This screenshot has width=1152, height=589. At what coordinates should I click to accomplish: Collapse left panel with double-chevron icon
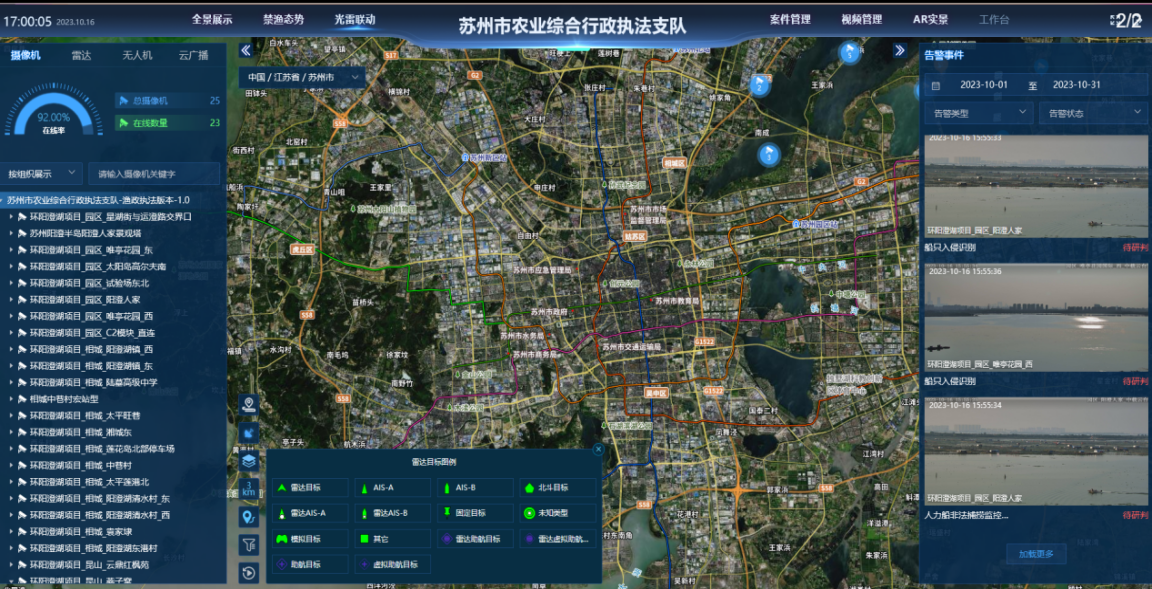[245, 50]
